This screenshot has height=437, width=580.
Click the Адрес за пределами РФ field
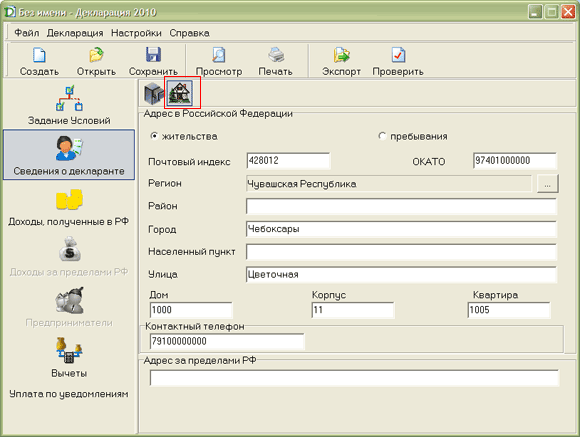click(x=354, y=378)
